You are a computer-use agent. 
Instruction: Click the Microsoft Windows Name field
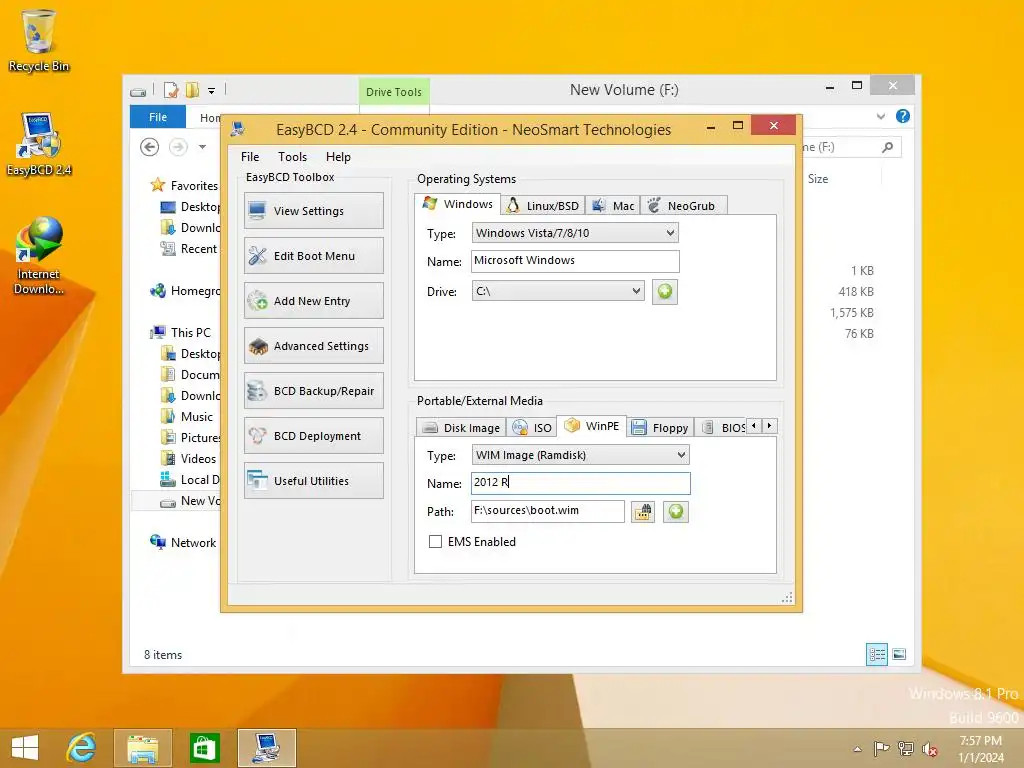575,261
